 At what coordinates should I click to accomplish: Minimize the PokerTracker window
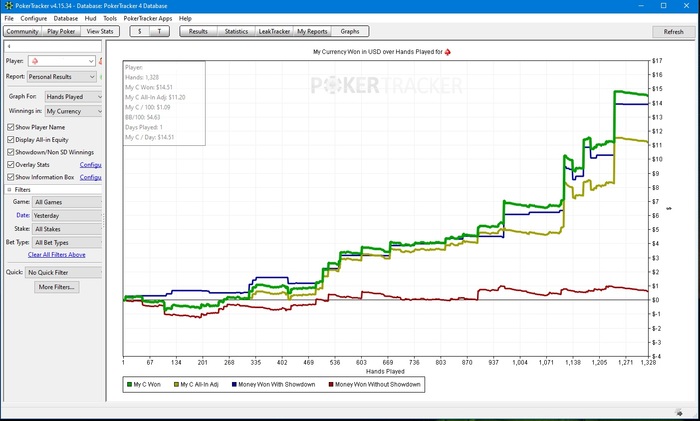point(641,6)
